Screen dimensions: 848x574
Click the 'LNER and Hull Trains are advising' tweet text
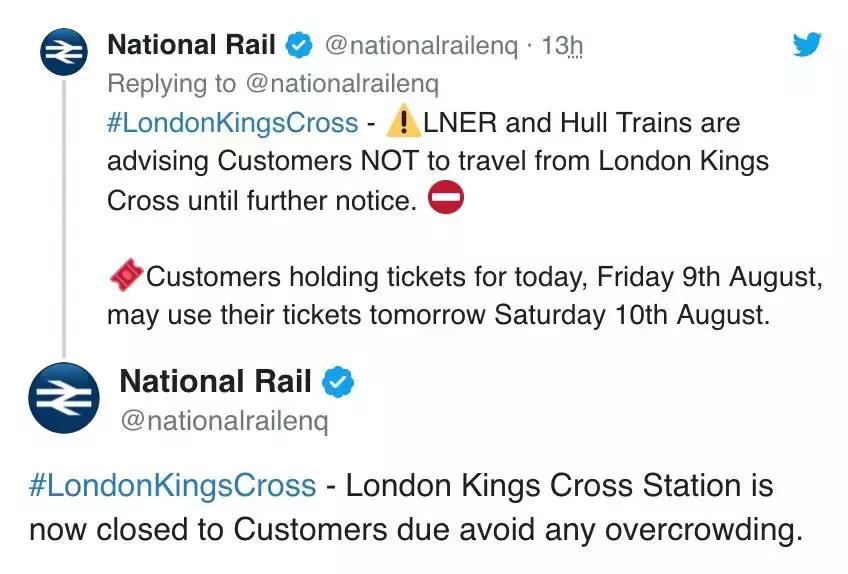(440, 161)
